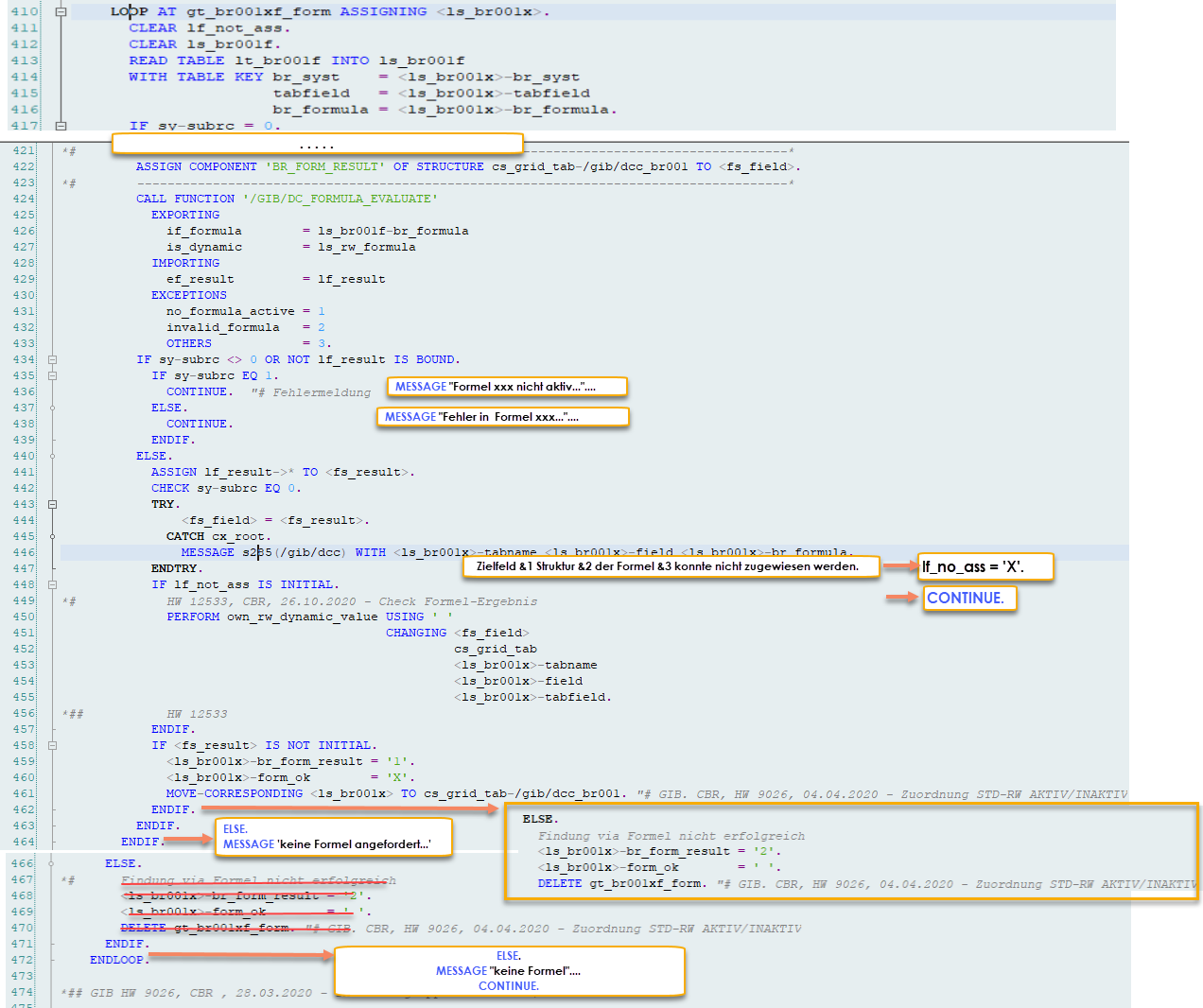The width and height of the screenshot is (1203, 1008).
Task: Collapse the IF block fold on line 434
Action: (52, 359)
